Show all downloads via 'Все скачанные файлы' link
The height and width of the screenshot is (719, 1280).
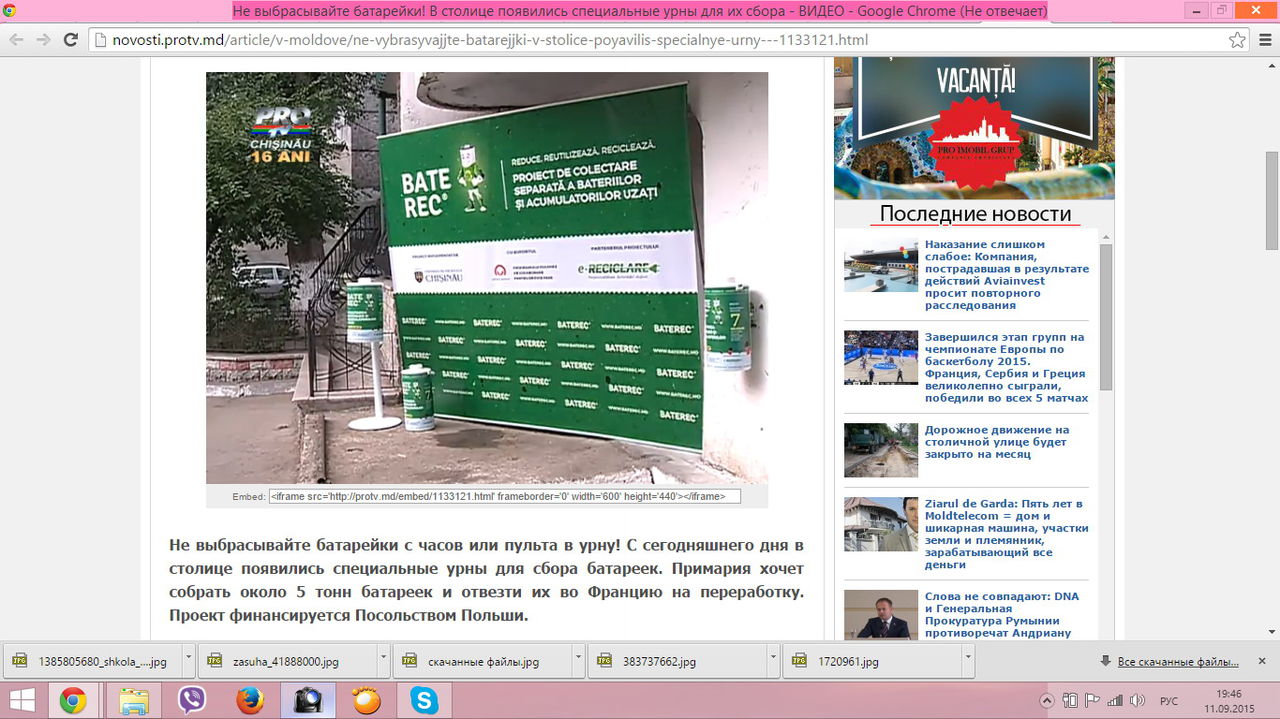[x=1177, y=662]
